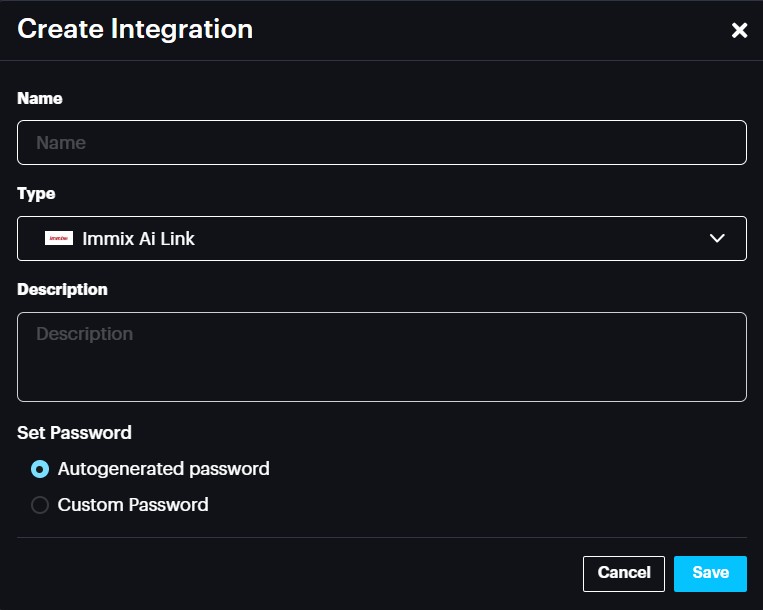Click the Description placeholder text
The height and width of the screenshot is (610, 763).
tap(84, 334)
